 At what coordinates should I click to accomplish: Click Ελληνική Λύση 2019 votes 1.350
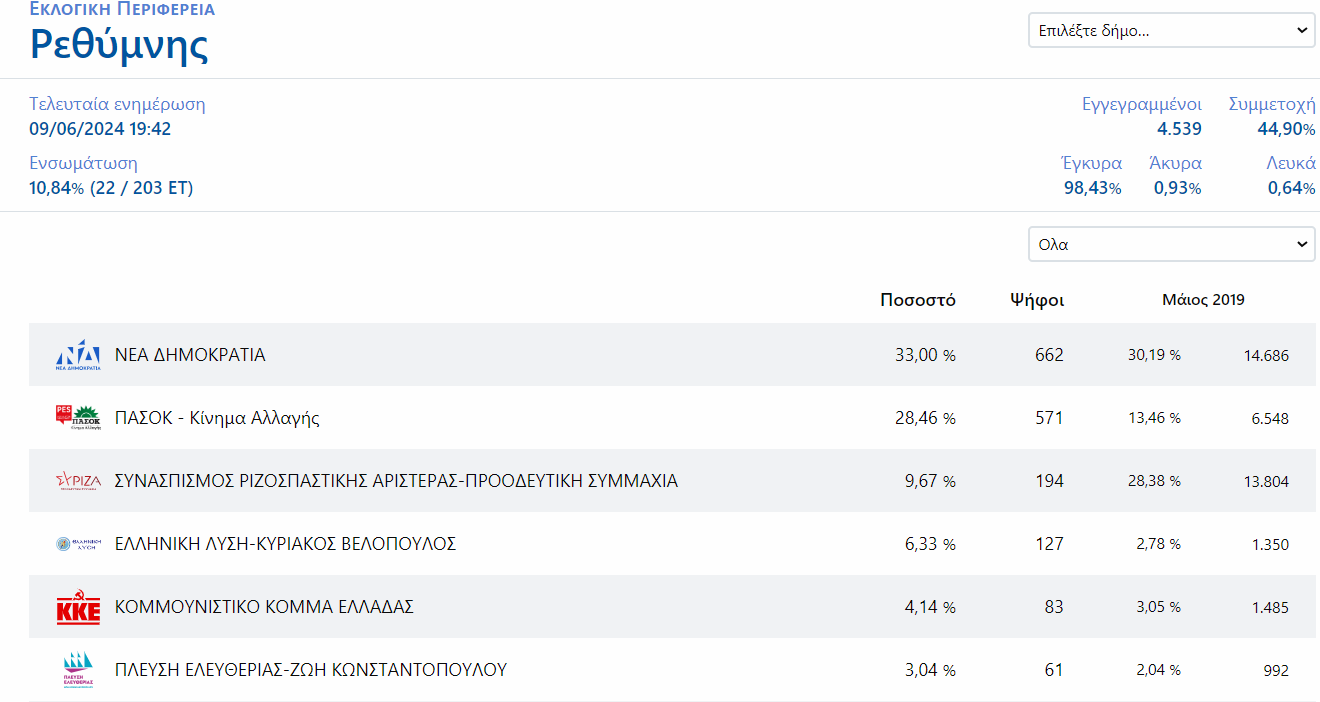[x=1270, y=545]
